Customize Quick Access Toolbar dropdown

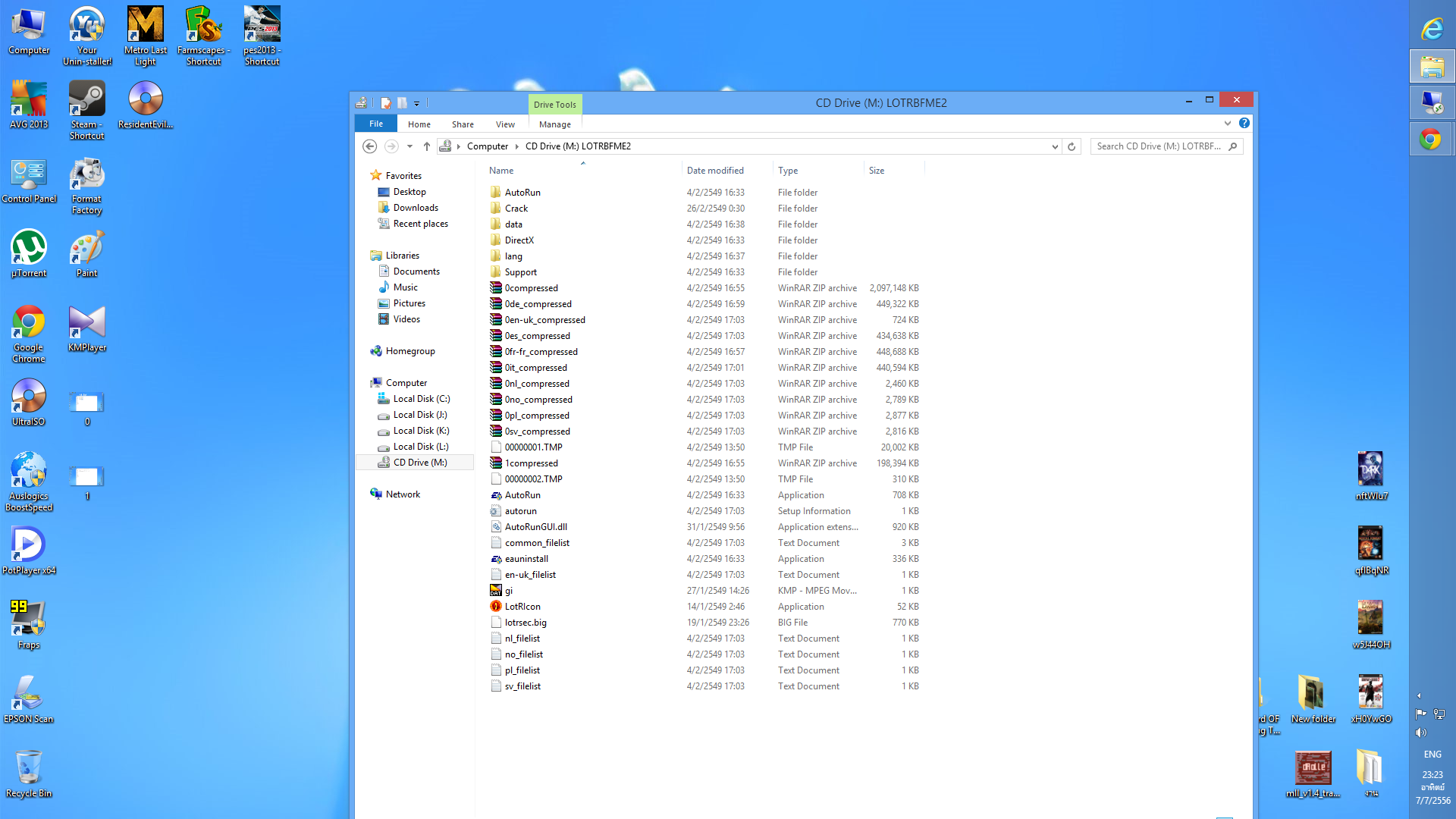coord(416,104)
